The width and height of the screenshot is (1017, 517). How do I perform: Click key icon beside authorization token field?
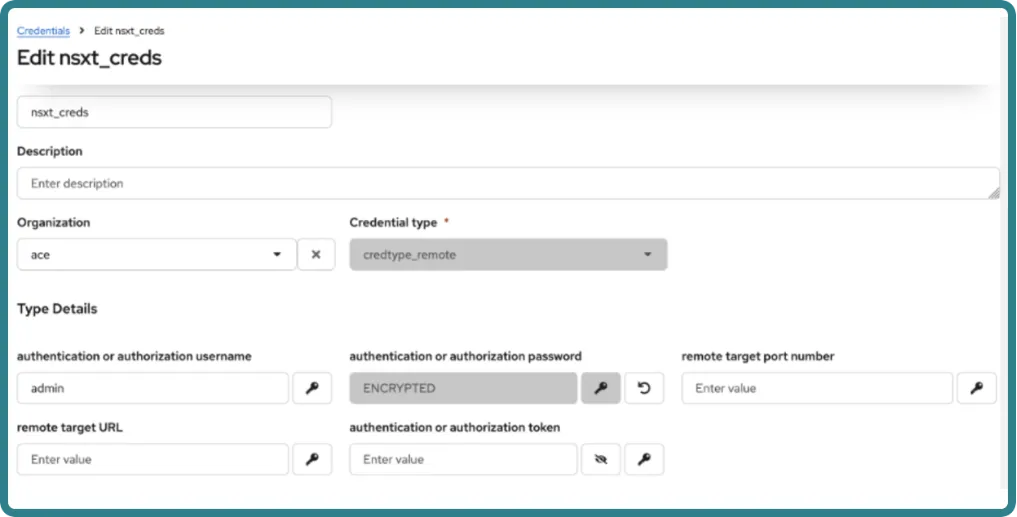[x=644, y=459]
